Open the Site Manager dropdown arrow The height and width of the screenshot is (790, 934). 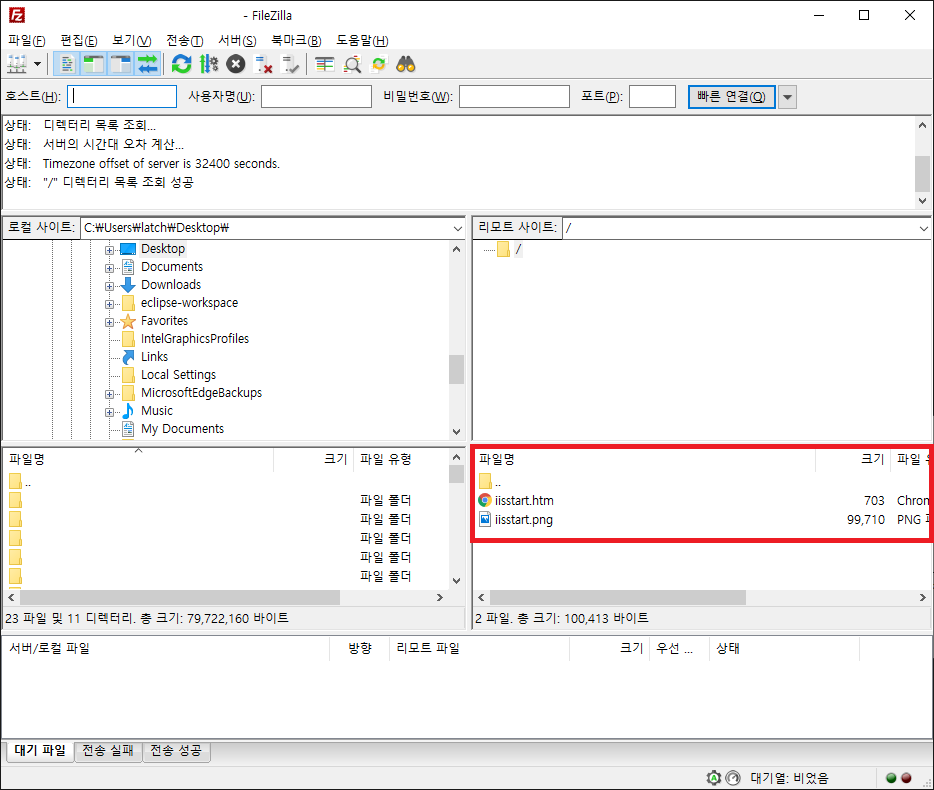coord(38,64)
